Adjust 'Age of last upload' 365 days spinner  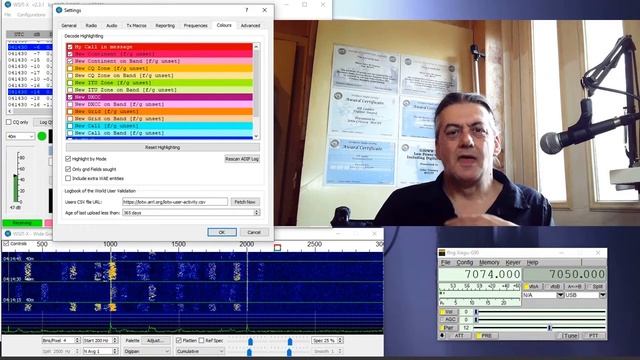click(257, 213)
